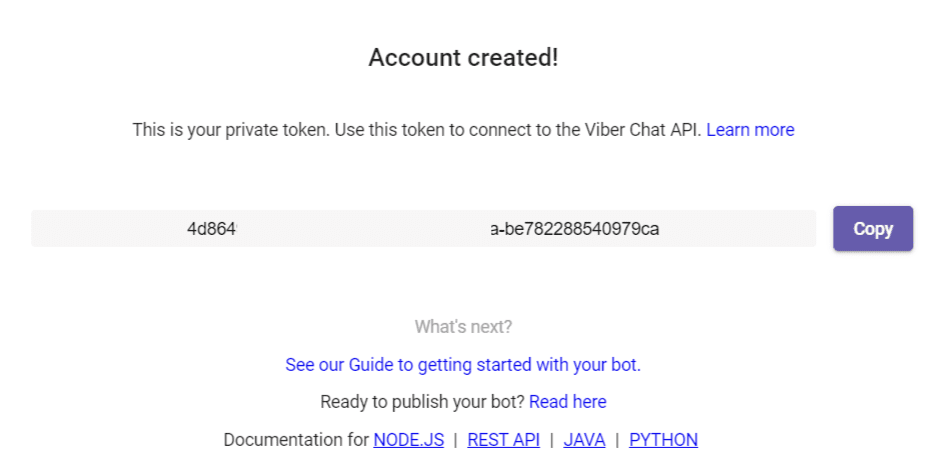Click the hidden middle portion of the token
935x472 pixels.
(x=360, y=229)
